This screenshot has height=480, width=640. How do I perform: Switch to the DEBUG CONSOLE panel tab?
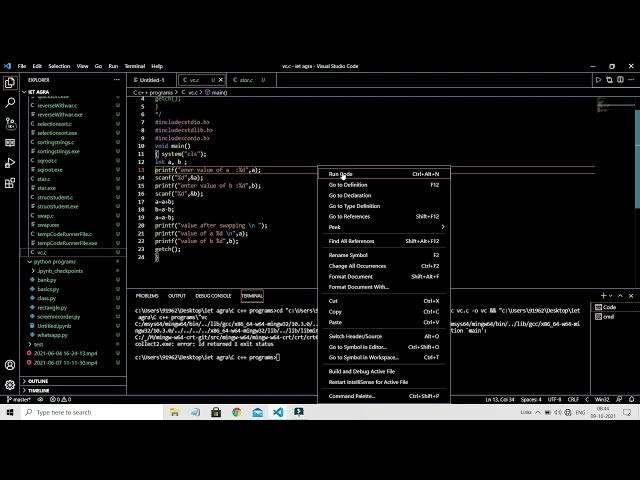[213, 296]
